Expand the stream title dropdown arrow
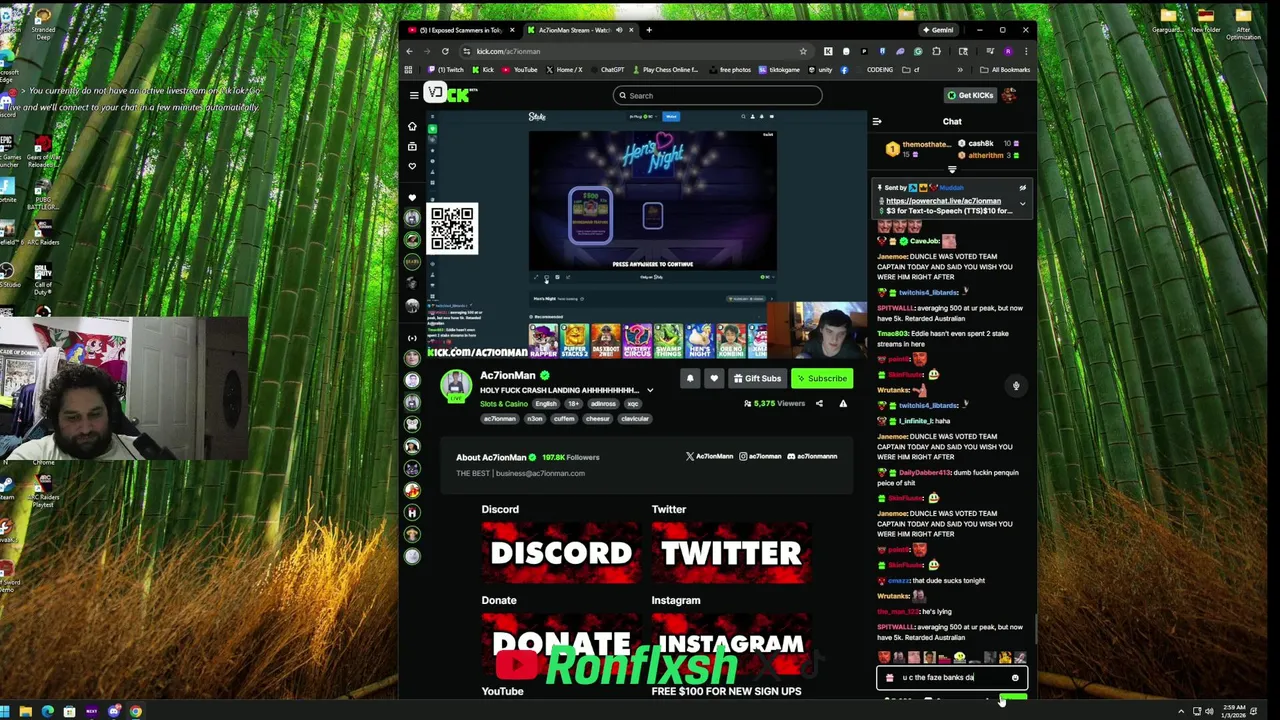Viewport: 1280px width, 720px height. point(650,390)
